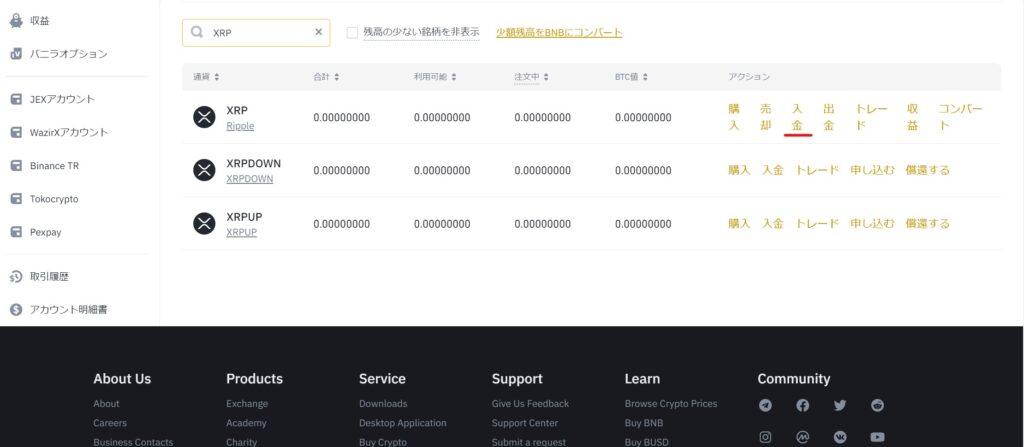Click 入金 in the XRPUP row
The image size is (1024, 447).
773,224
